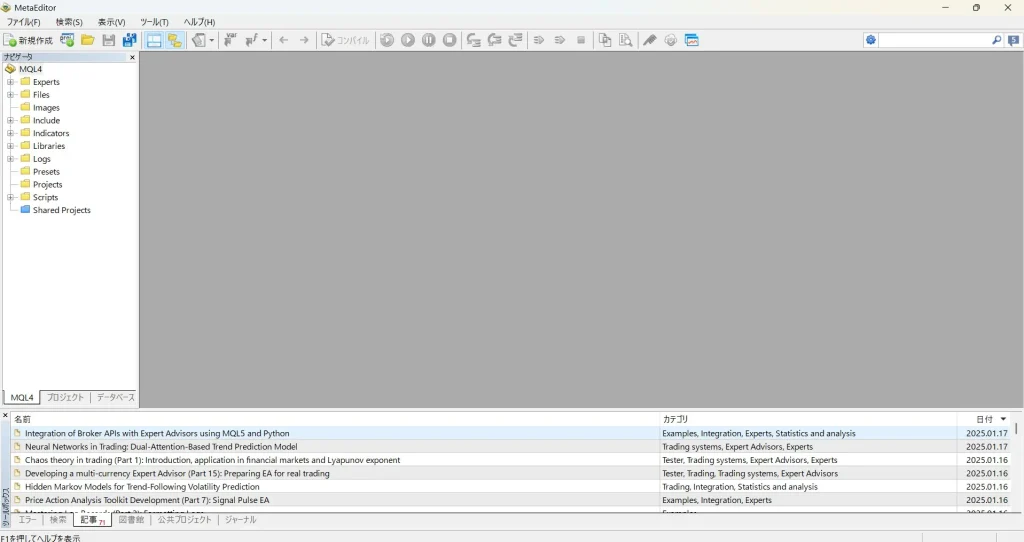Toggle the Navigator panel toolbar button
Image resolution: width=1024 pixels, height=542 pixels.
174,40
